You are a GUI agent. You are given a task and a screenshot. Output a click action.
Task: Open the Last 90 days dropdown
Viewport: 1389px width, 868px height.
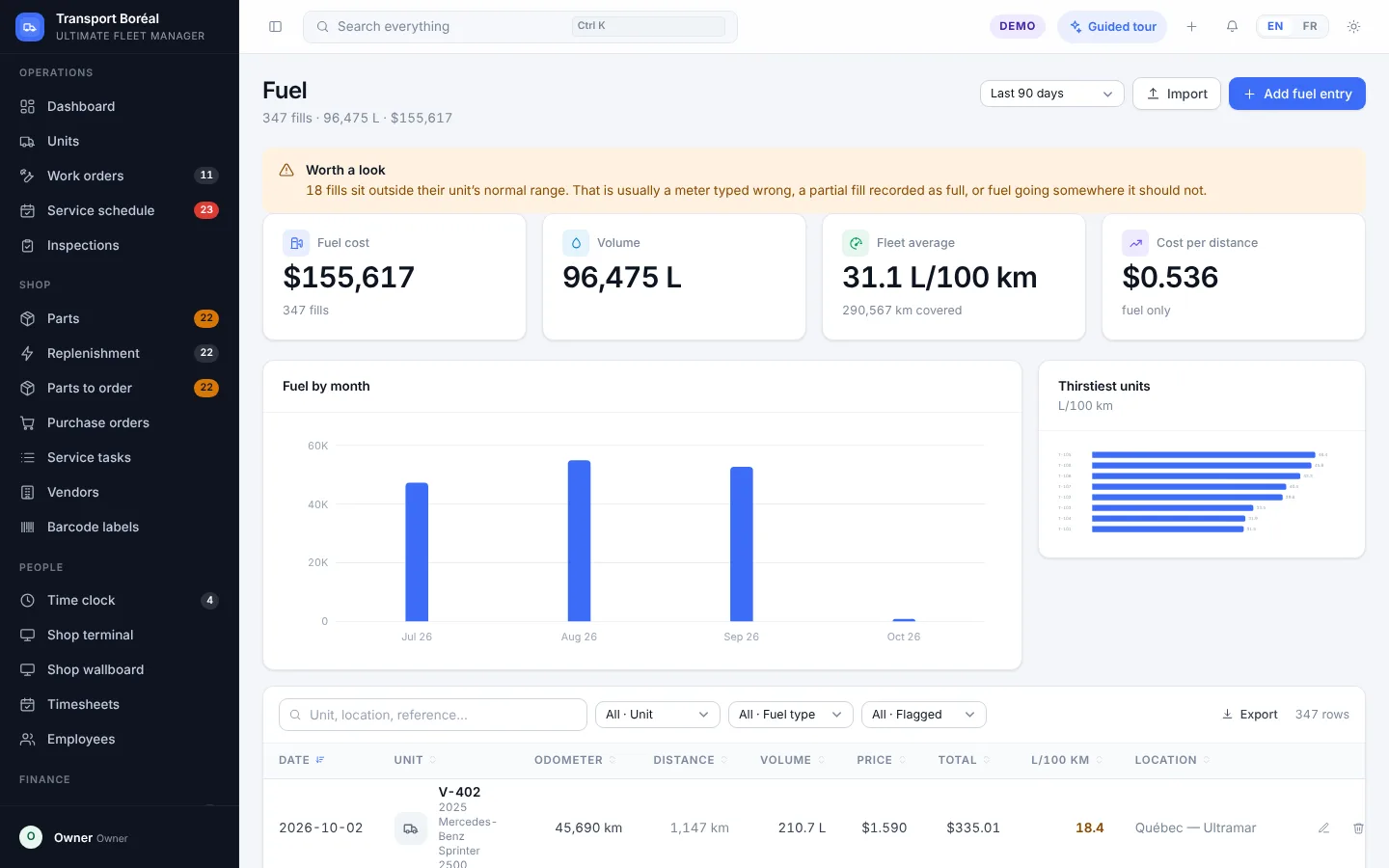1051,94
